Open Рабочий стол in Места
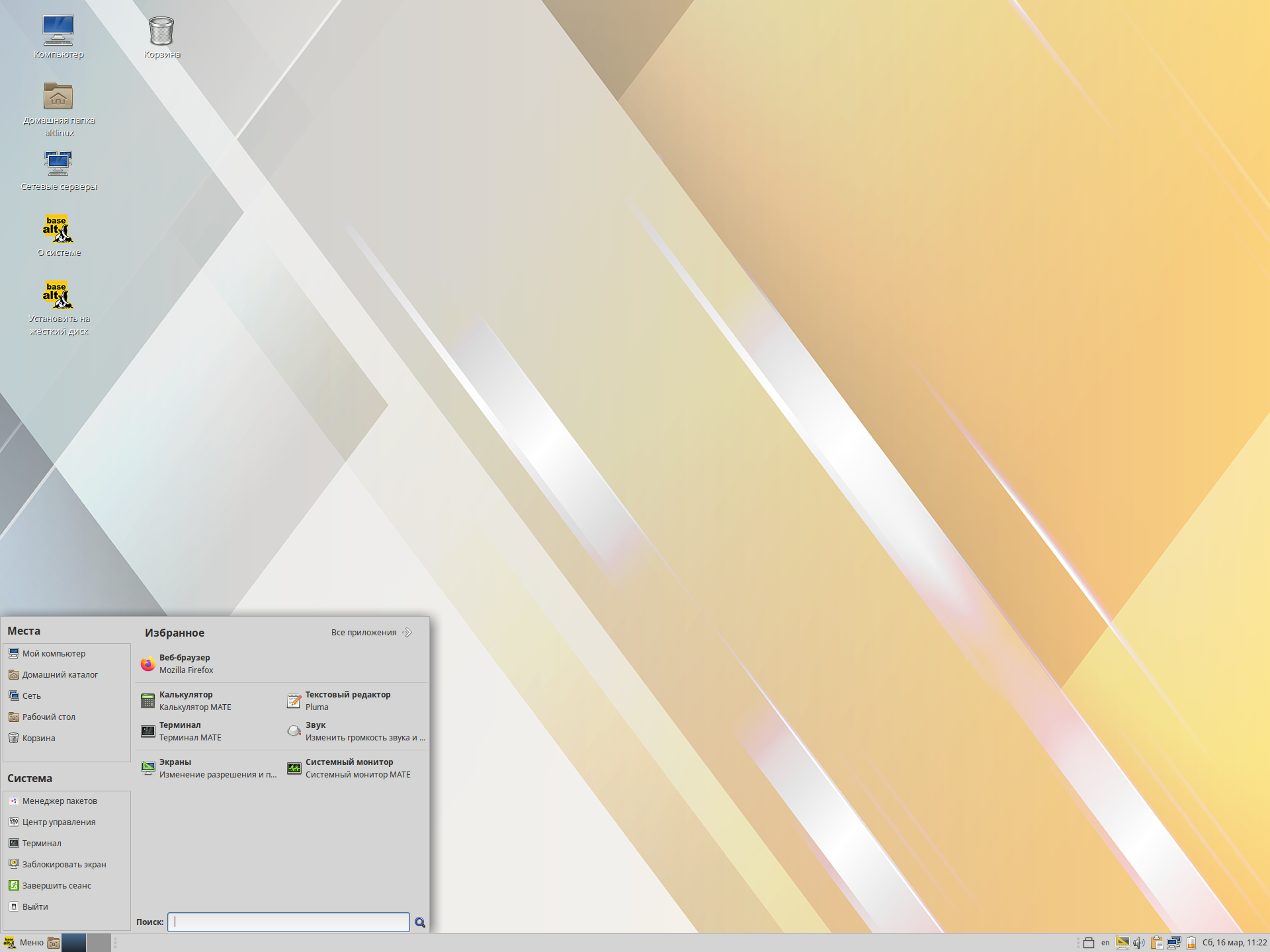 pos(67,717)
